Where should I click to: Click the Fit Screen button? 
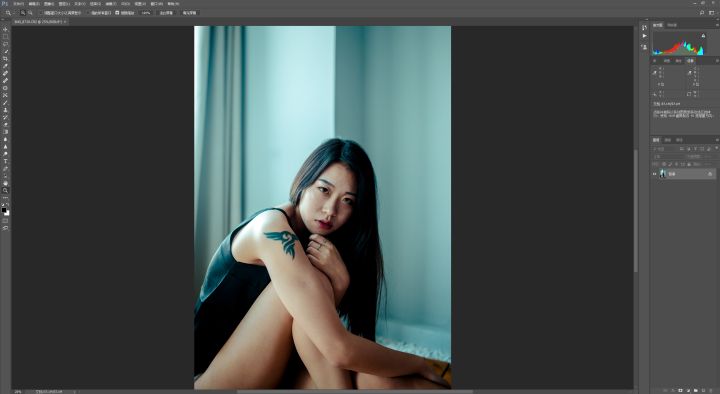pos(166,13)
